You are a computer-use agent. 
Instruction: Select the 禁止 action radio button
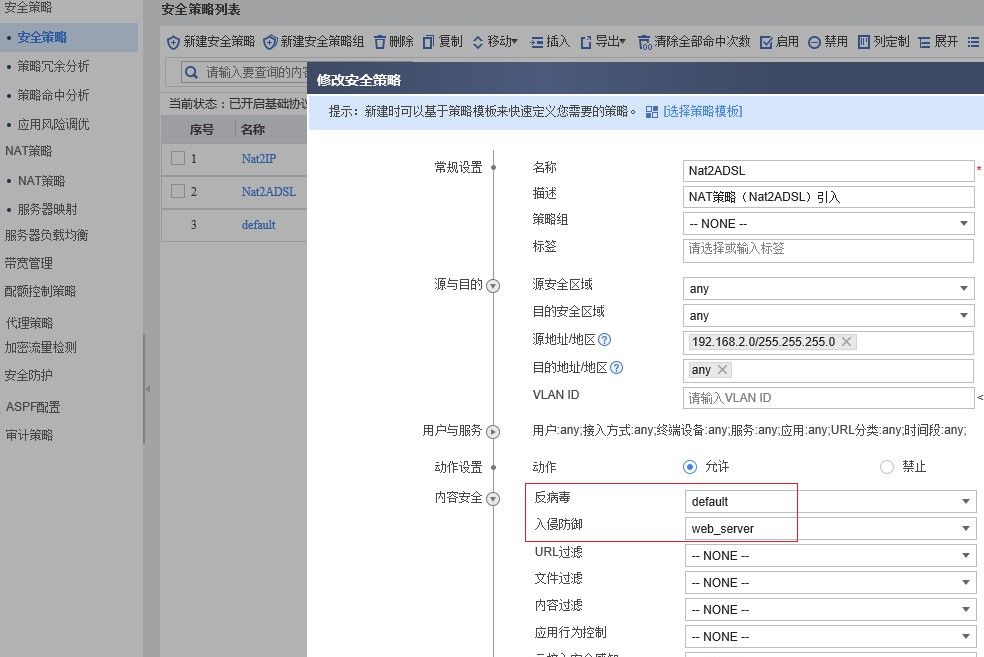click(x=886, y=467)
